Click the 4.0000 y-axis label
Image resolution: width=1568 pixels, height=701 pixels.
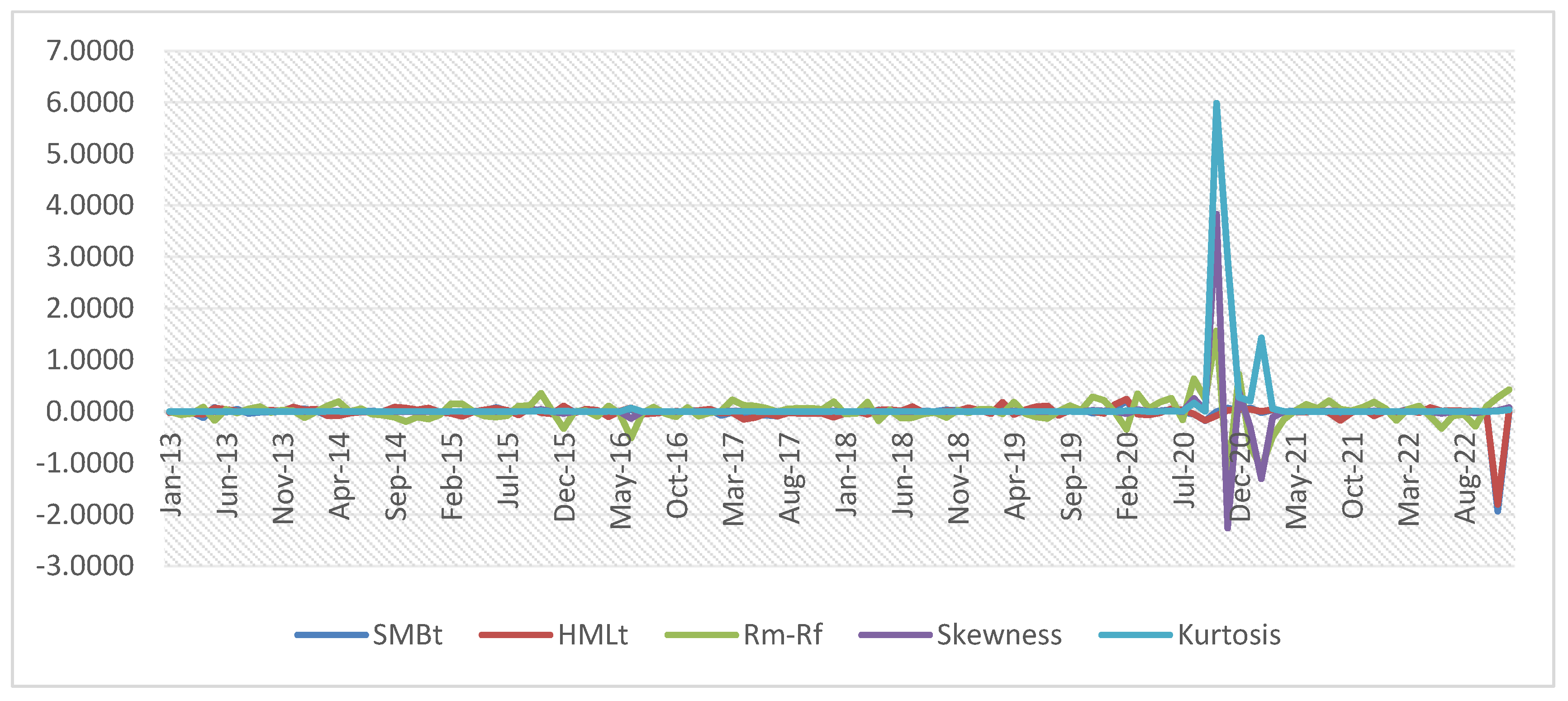(90, 205)
